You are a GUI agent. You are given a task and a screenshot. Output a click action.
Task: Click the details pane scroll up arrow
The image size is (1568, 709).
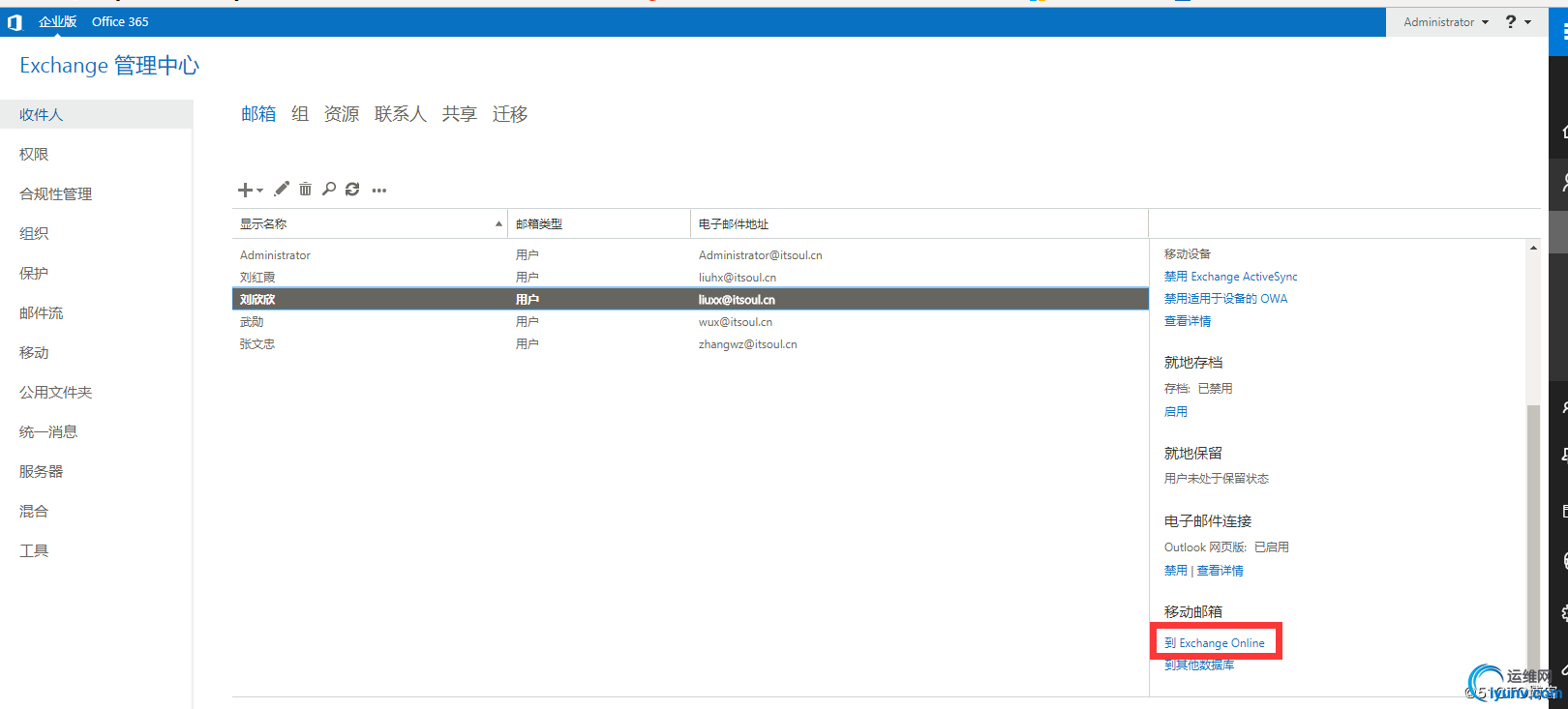(1533, 249)
